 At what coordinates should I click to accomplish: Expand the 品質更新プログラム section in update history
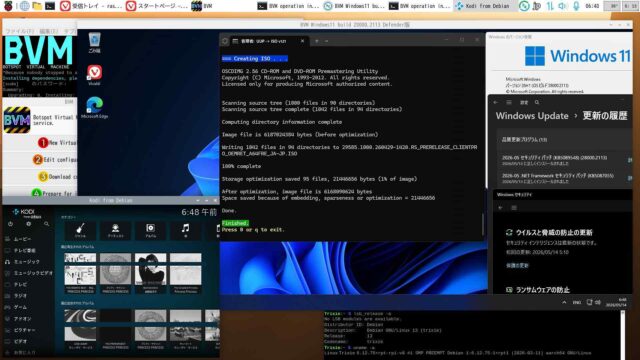click(x=565, y=140)
